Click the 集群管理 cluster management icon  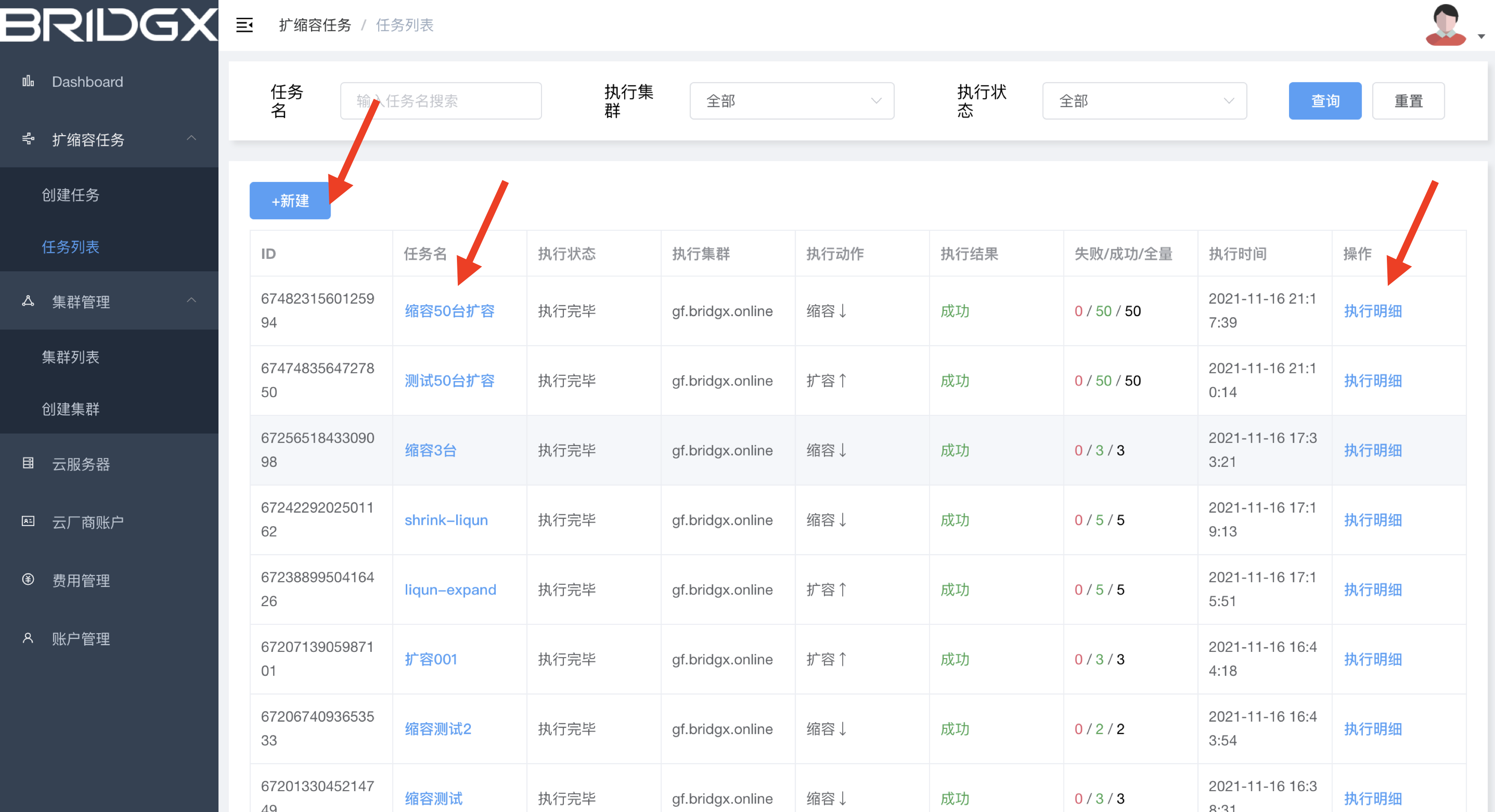tap(27, 301)
